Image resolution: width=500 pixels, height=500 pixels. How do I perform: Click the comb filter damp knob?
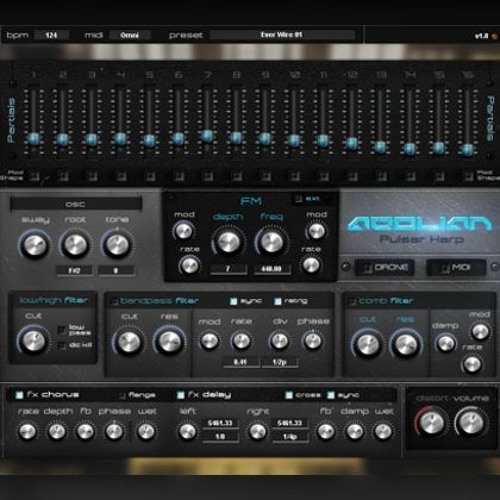pos(446,344)
